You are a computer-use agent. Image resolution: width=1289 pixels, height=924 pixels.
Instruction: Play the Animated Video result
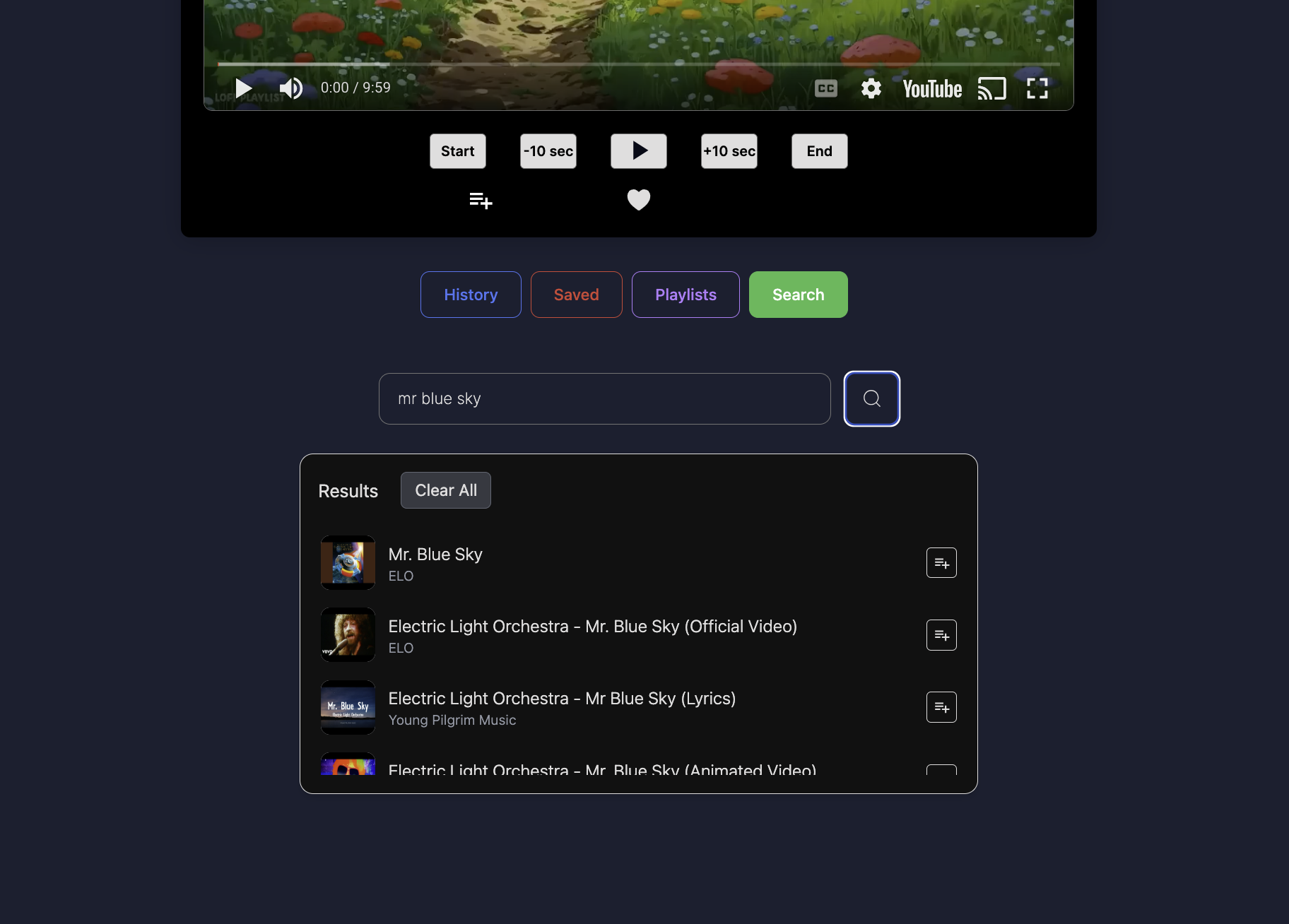[602, 769]
